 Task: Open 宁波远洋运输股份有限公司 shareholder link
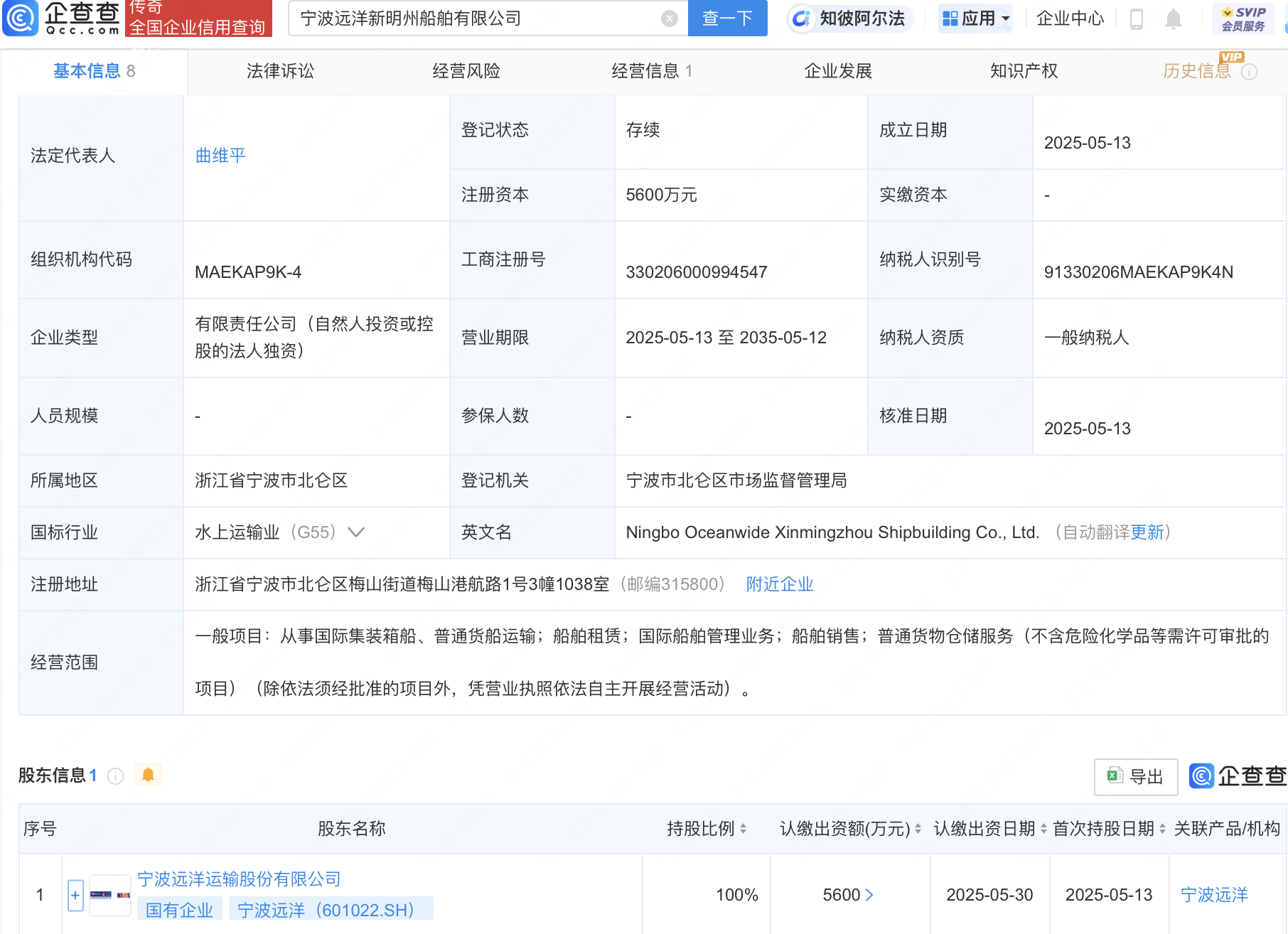coord(240,879)
